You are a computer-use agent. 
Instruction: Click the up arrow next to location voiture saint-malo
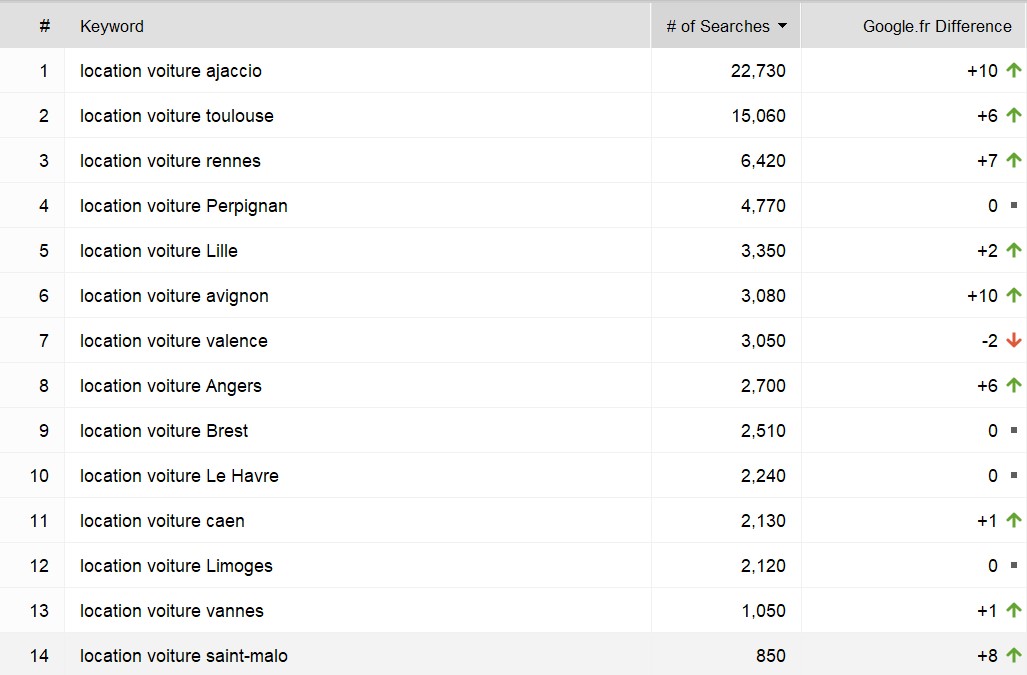click(1014, 655)
